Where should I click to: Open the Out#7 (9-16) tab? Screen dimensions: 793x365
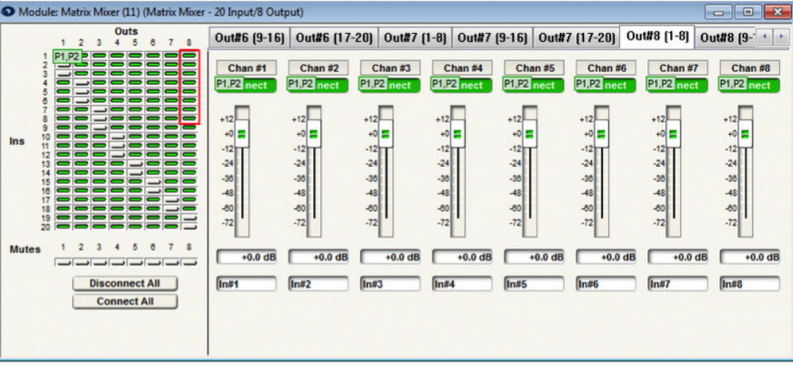493,38
